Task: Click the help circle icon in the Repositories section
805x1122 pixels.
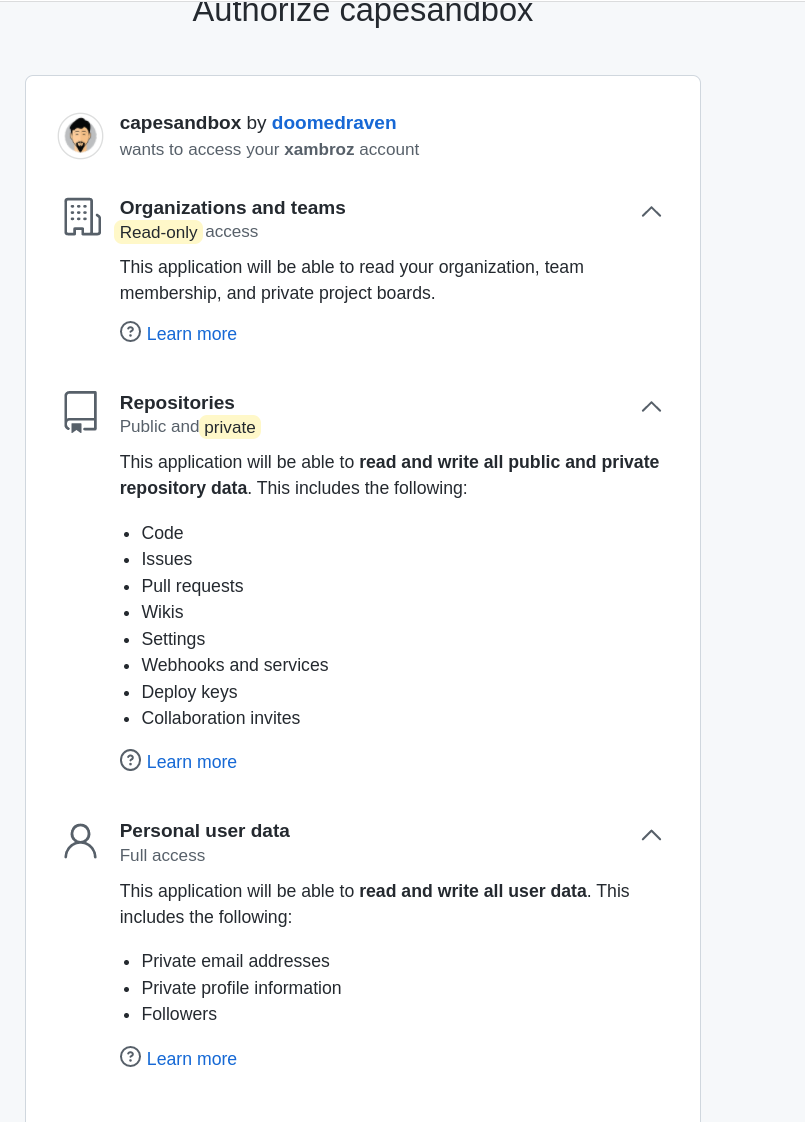Action: click(x=130, y=759)
